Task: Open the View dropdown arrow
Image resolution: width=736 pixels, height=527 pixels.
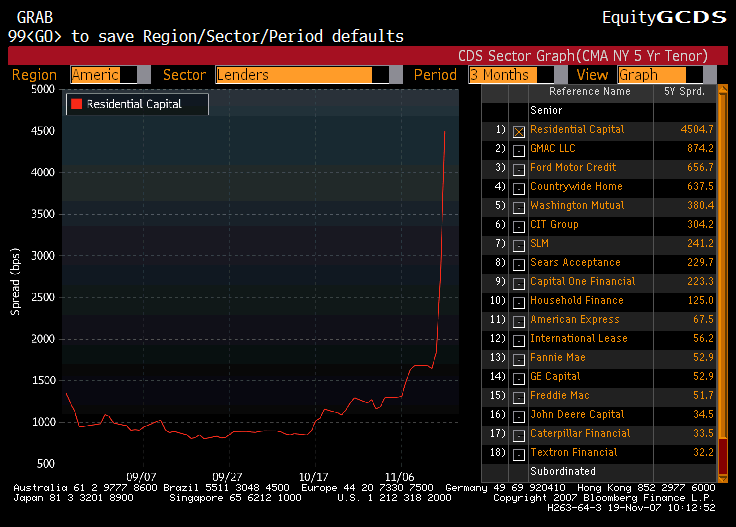Action: 710,75
